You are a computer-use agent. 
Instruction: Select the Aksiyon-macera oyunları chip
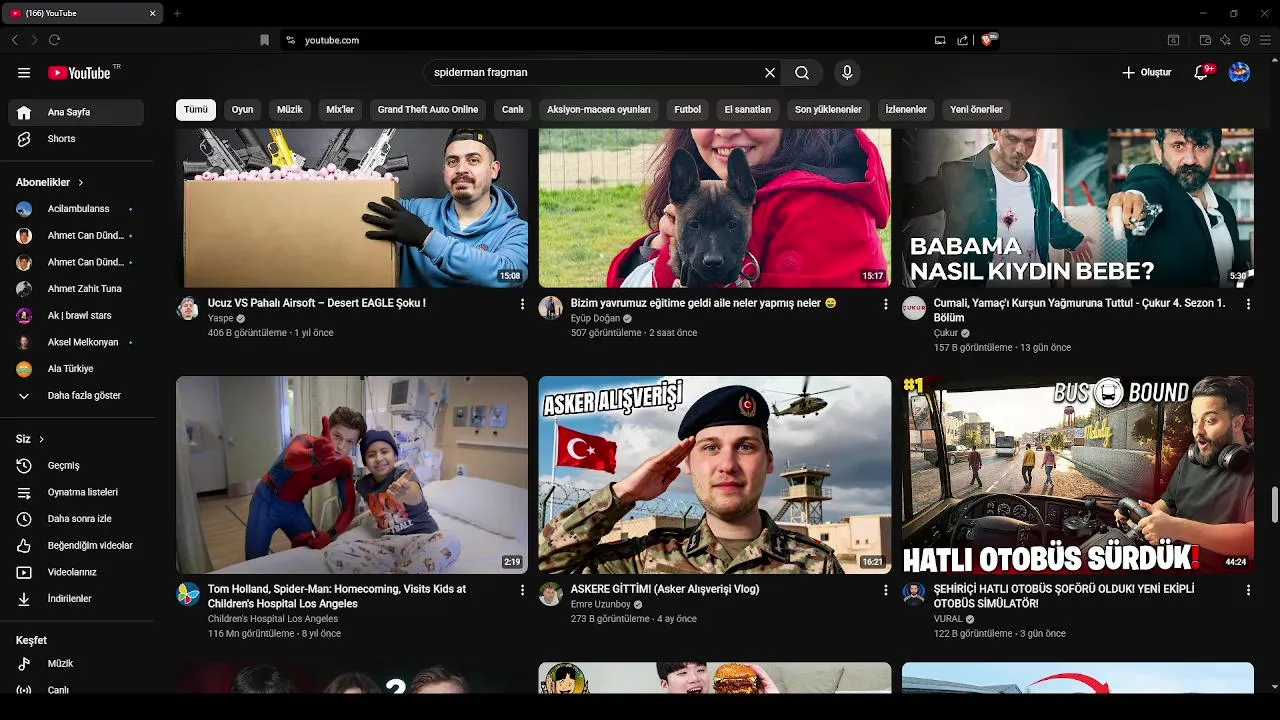click(x=599, y=110)
